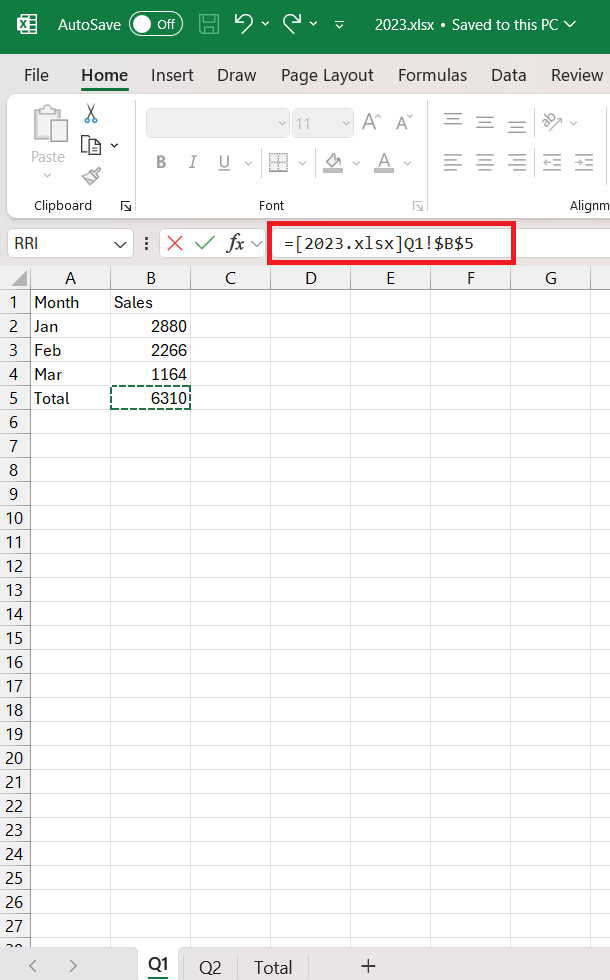Open the Total sheet tab
610x980 pixels.
273,968
